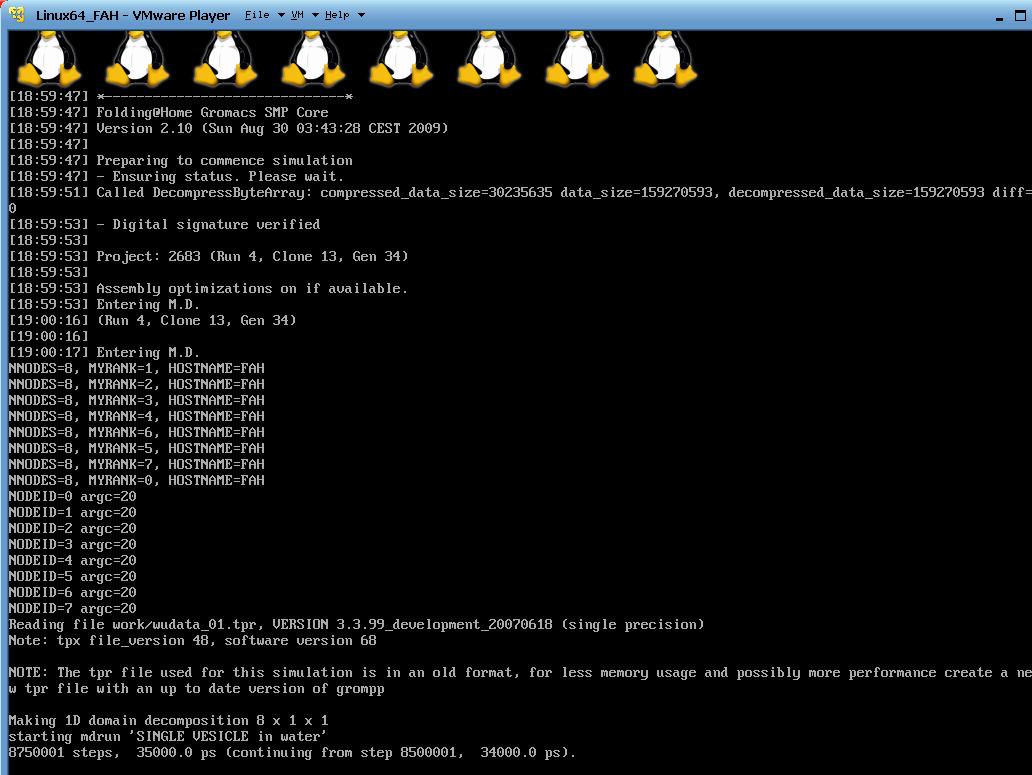Click the fifth Tux penguin logo
Viewport: 1032px width, 775px height.
[401, 59]
